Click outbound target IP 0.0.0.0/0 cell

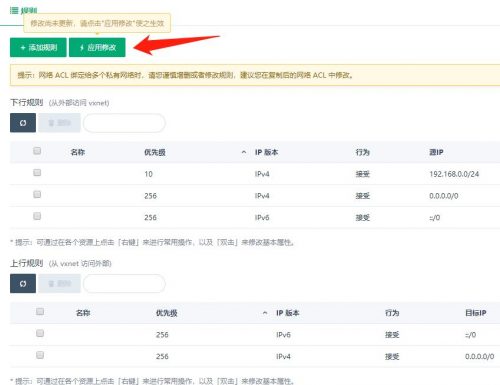(x=480, y=357)
